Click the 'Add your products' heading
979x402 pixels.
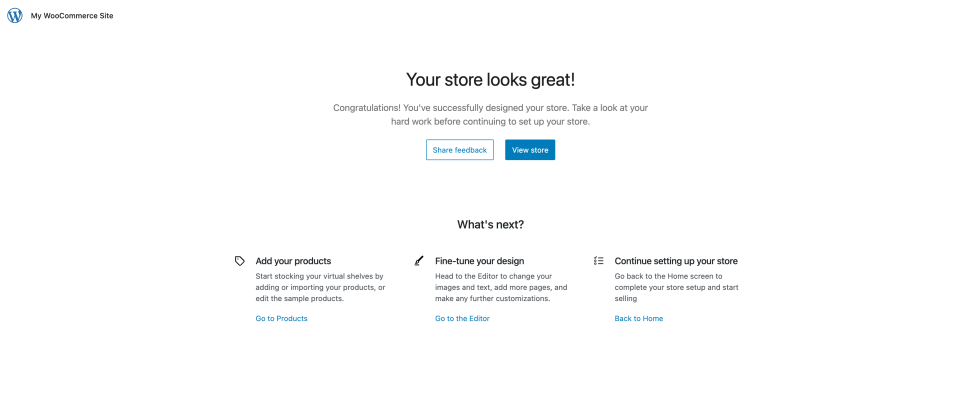pos(293,261)
